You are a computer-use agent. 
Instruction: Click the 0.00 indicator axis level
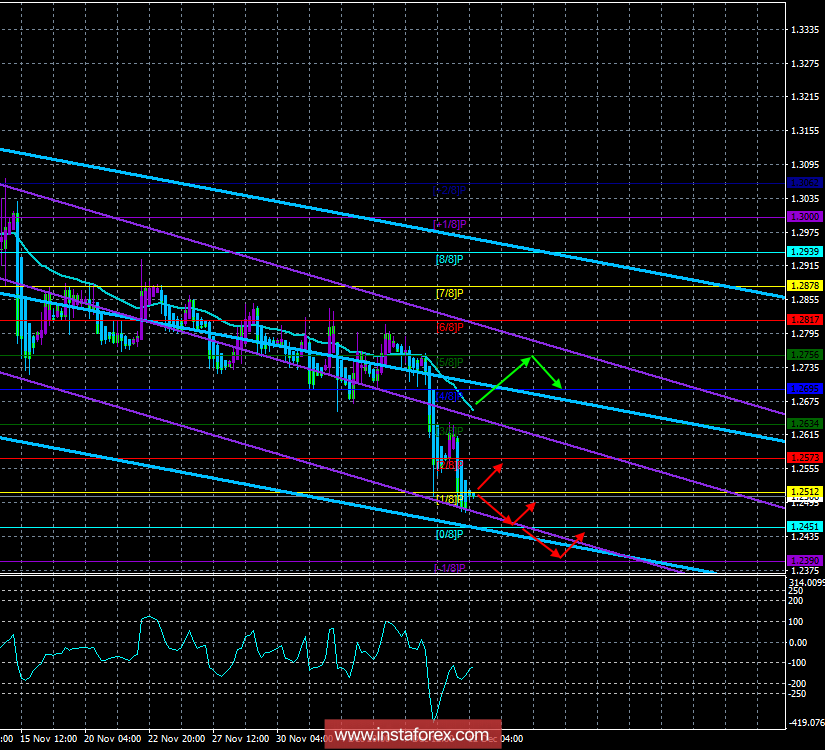pos(798,643)
